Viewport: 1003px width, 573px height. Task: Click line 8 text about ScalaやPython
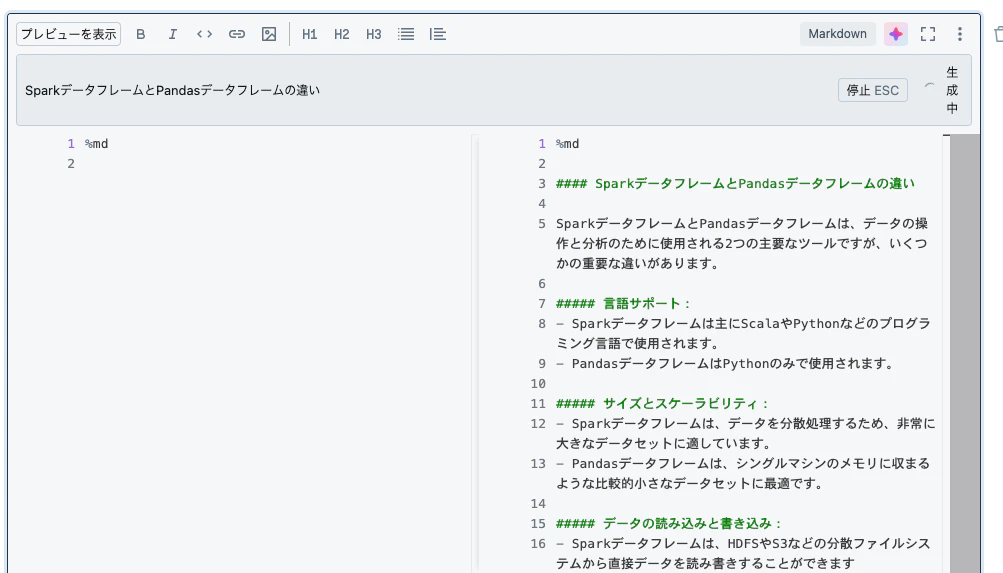point(743,333)
